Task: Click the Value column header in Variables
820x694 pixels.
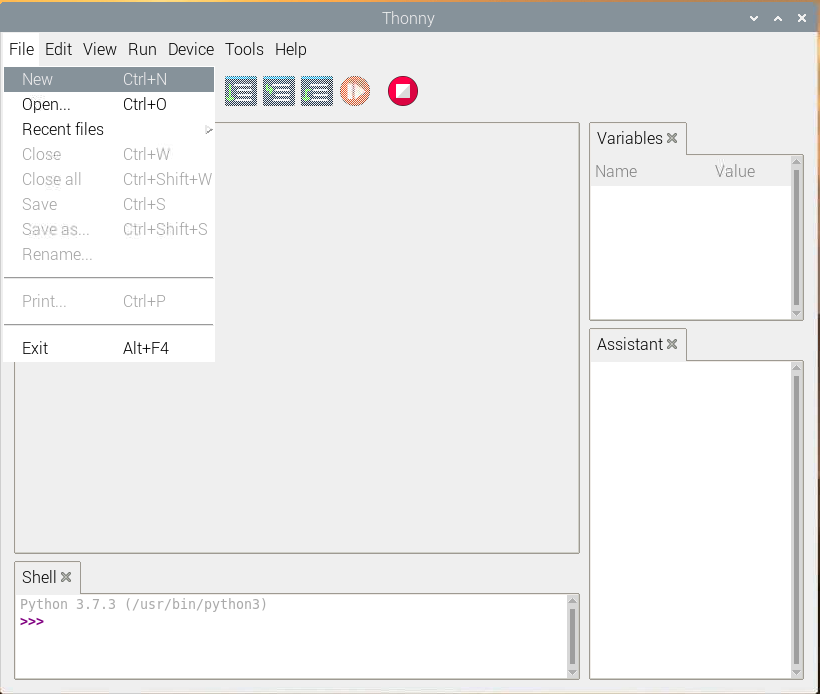Action: click(x=751, y=172)
